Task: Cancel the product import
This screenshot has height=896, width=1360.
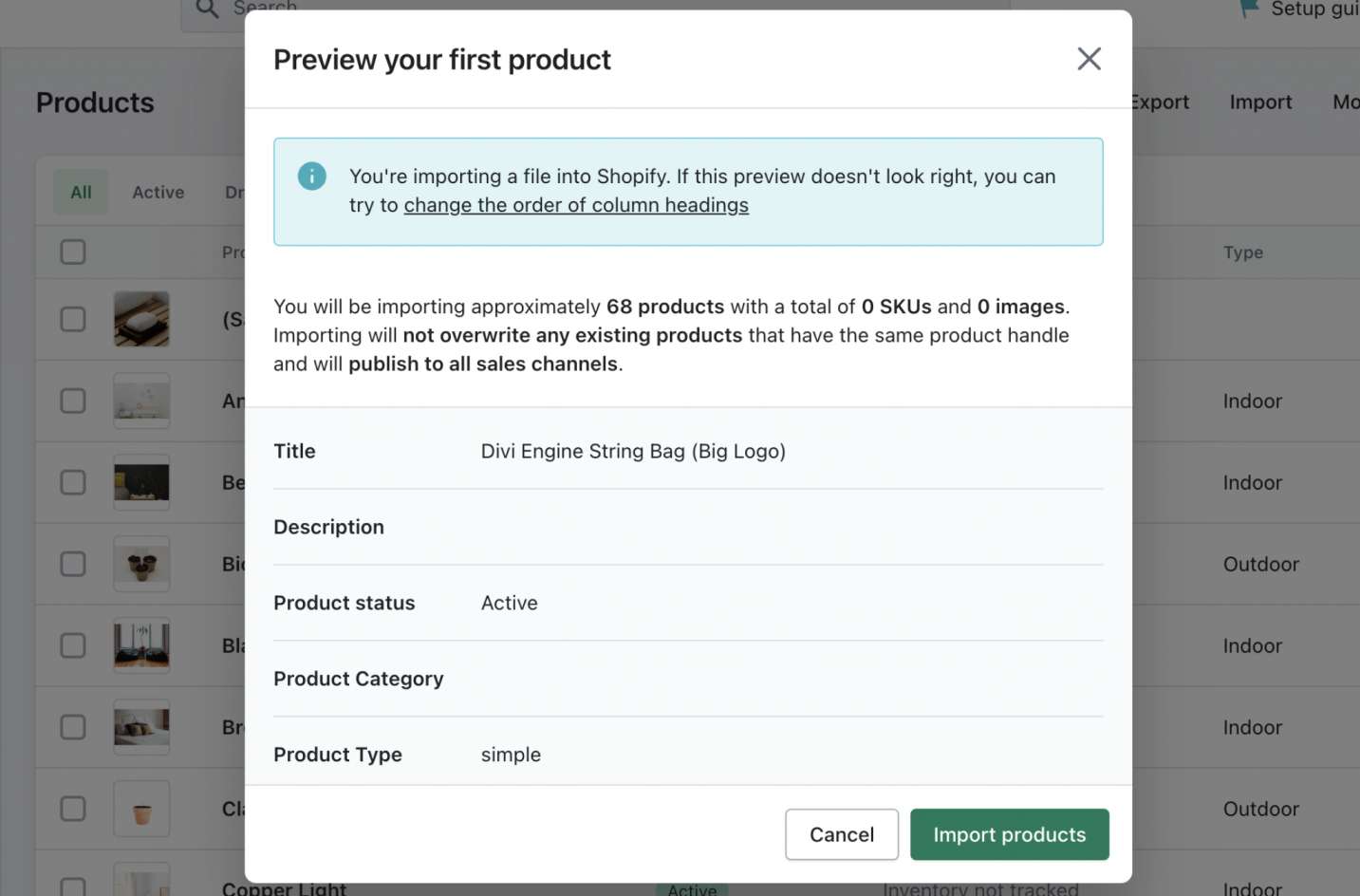Action: coord(841,834)
